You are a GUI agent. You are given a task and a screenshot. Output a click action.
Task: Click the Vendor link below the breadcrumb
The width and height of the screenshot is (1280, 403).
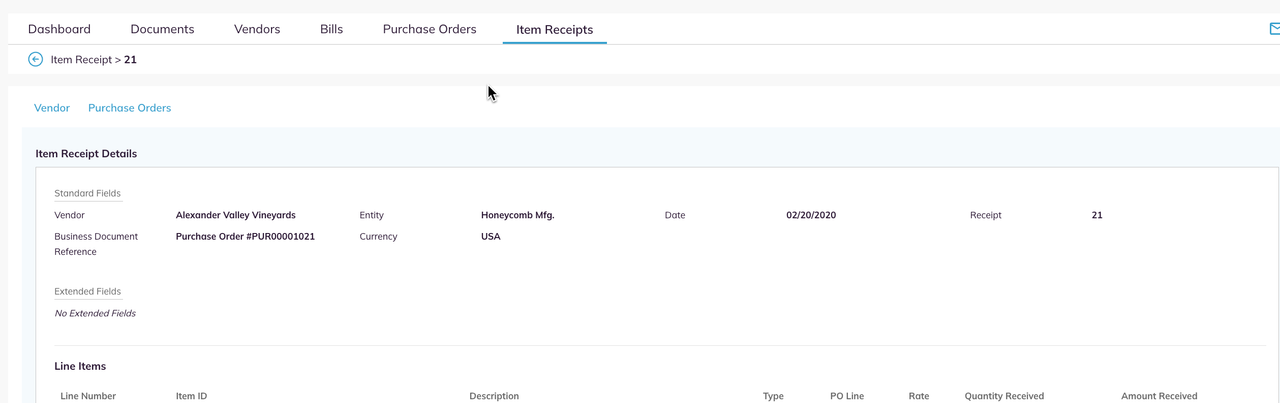[x=52, y=108]
